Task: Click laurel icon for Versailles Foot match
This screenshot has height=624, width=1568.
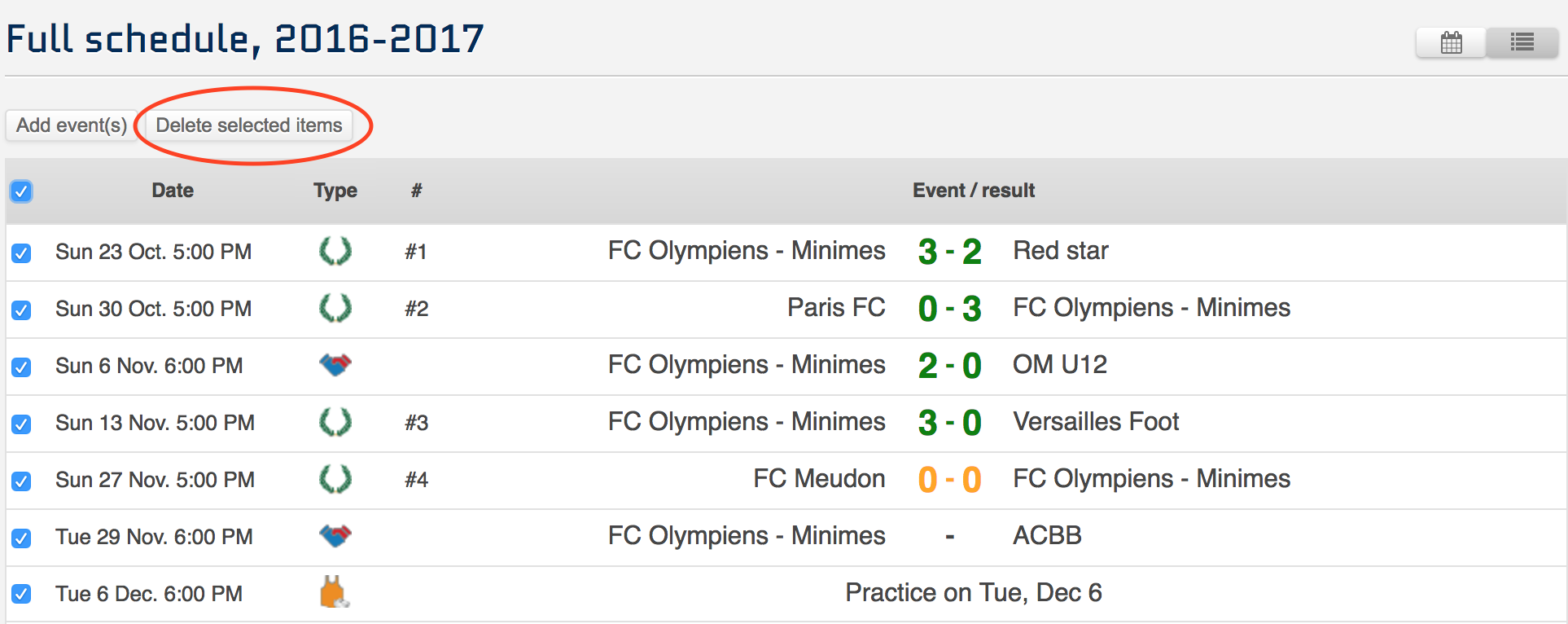Action: pos(335,422)
